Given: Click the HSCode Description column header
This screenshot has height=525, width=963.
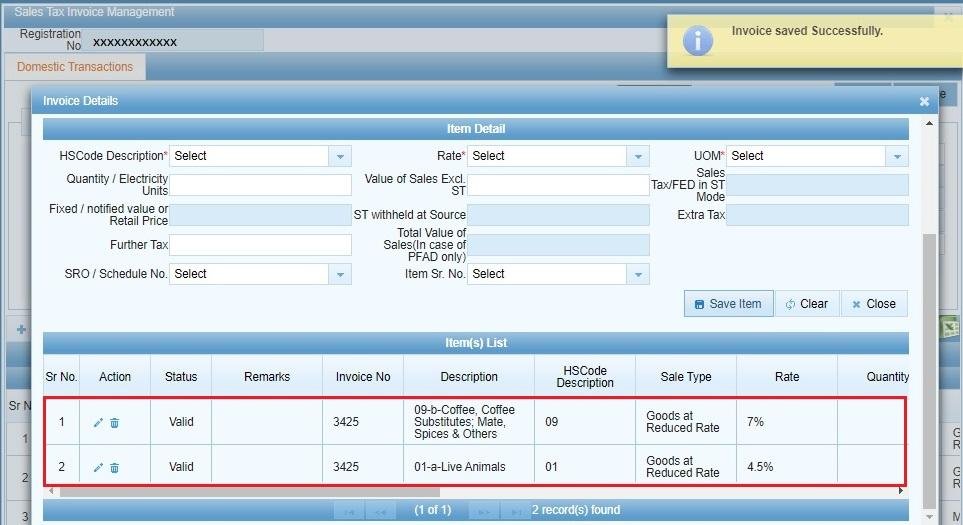Looking at the screenshot, I should [x=585, y=376].
